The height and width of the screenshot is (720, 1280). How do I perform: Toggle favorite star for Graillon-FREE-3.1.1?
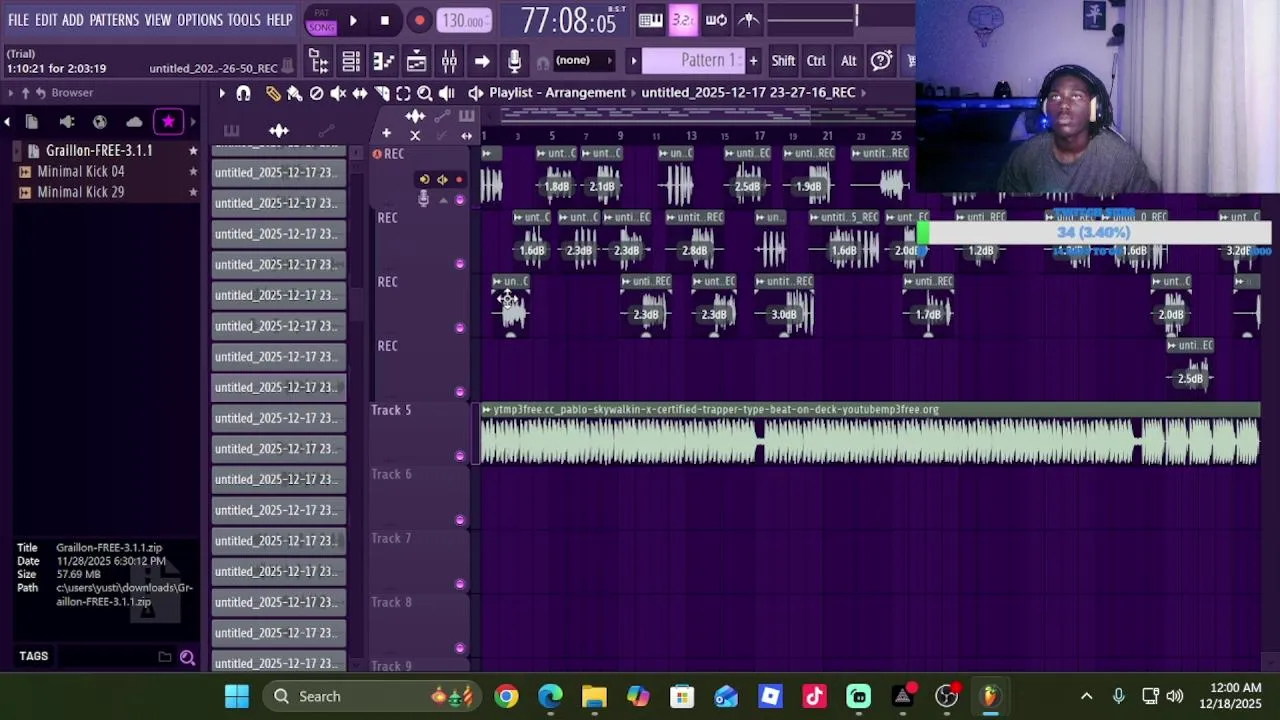pyautogui.click(x=193, y=151)
